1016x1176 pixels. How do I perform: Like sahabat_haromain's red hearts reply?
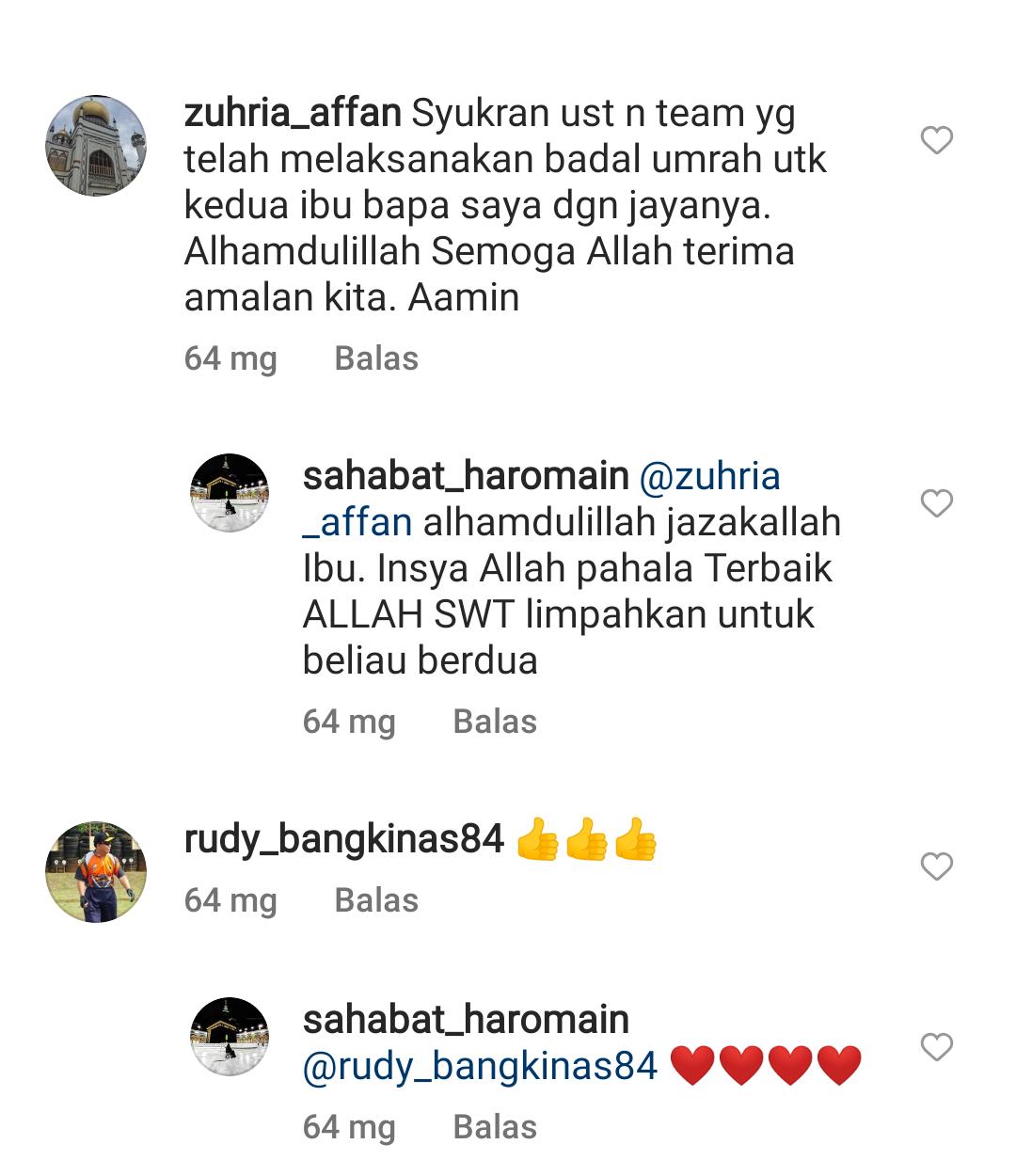tap(936, 1046)
